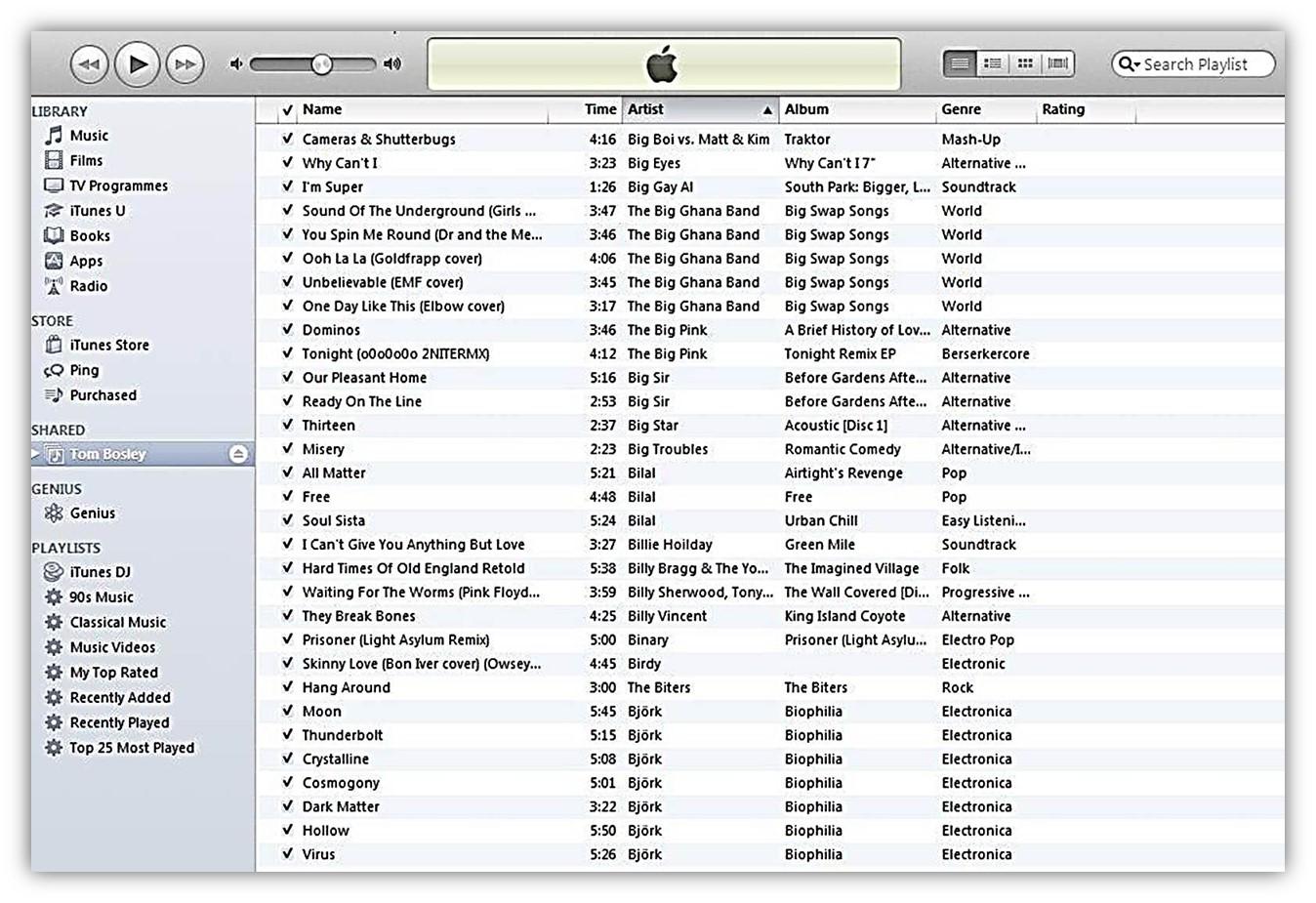Disable the checkbox for Soul Sista
1316x903 pixels.
click(287, 520)
